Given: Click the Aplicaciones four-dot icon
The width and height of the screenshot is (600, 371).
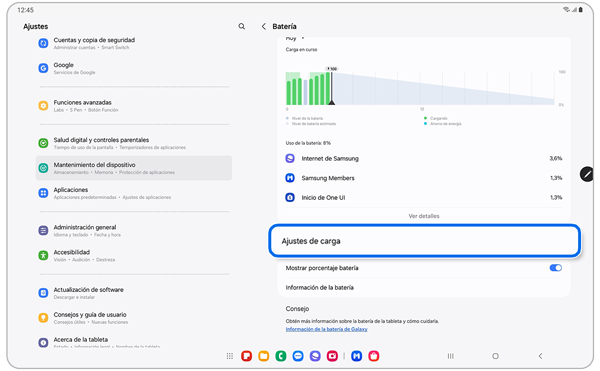Looking at the screenshot, I should [43, 193].
